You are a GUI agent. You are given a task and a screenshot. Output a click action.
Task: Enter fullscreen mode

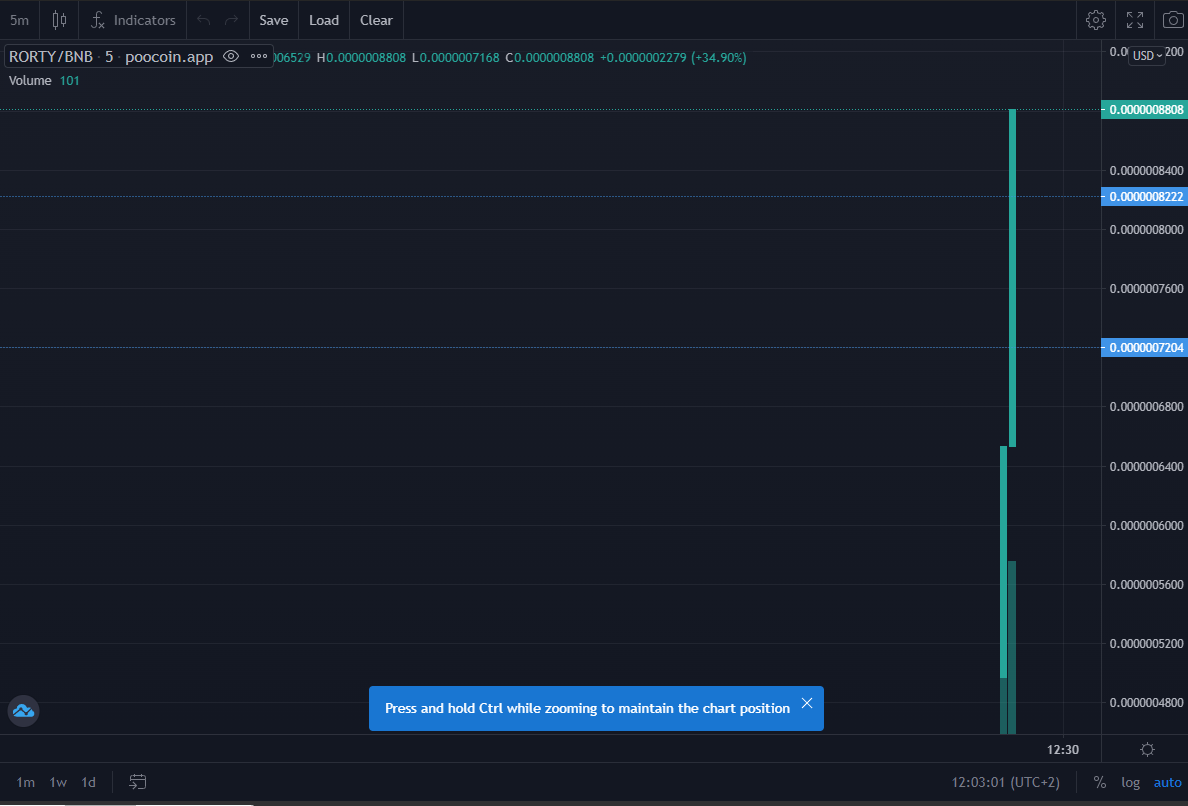pyautogui.click(x=1134, y=20)
